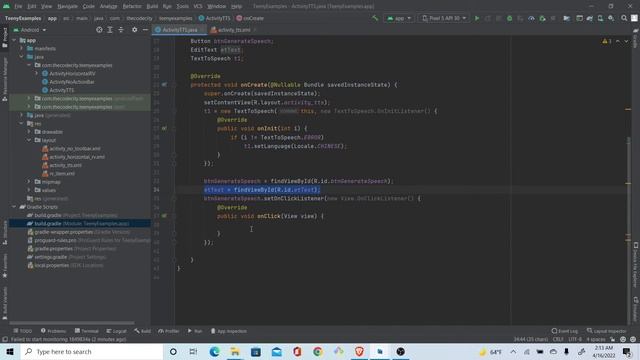This screenshot has width=640, height=360.
Task: Open the app run configuration dropdown
Action: click(399, 18)
